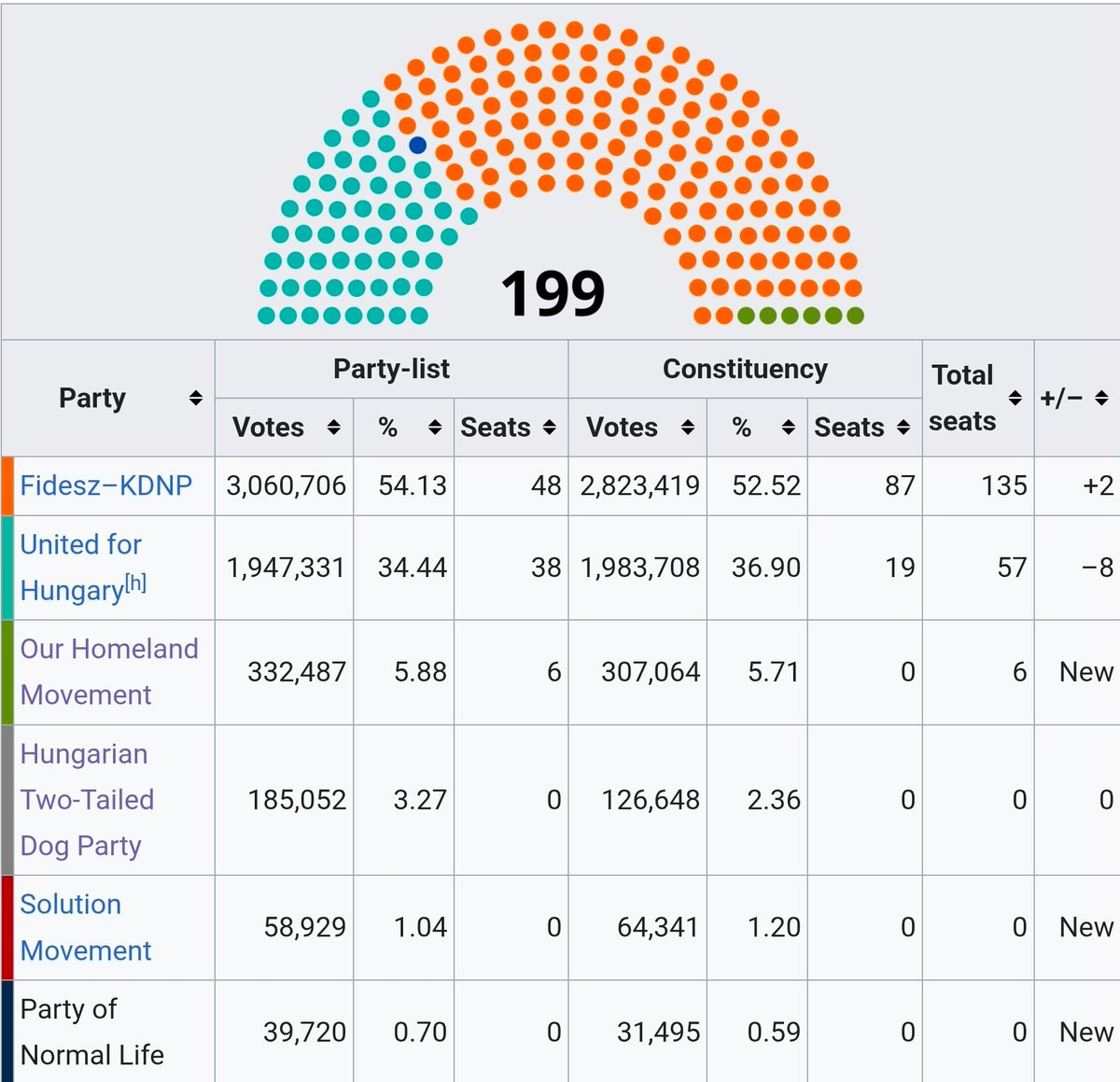Open footnote [h] reference
This screenshot has height=1082, width=1120.
(x=135, y=583)
